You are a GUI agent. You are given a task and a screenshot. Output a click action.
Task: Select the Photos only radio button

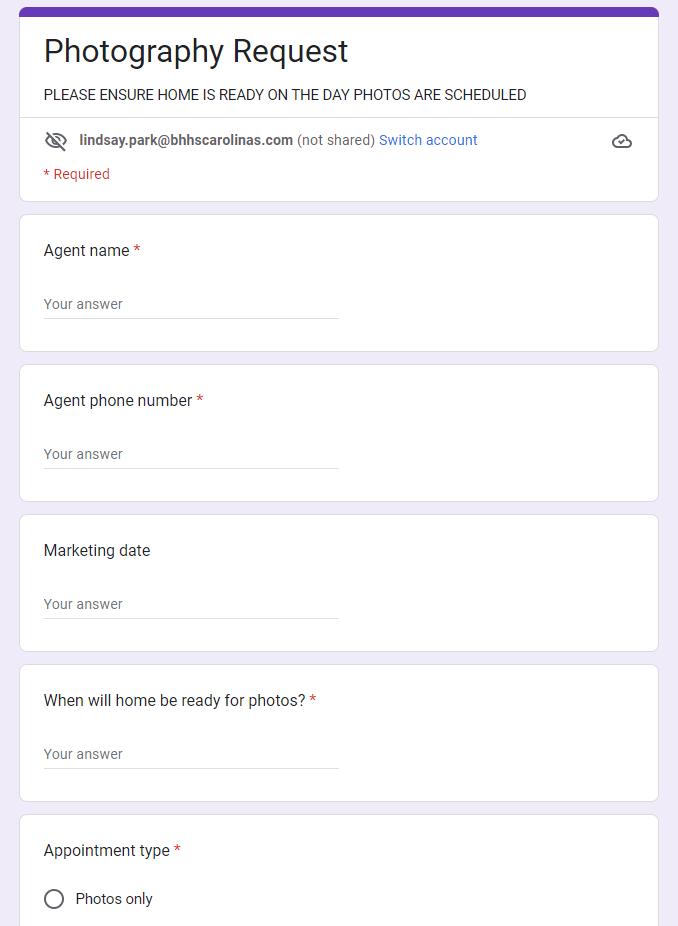[x=54, y=899]
